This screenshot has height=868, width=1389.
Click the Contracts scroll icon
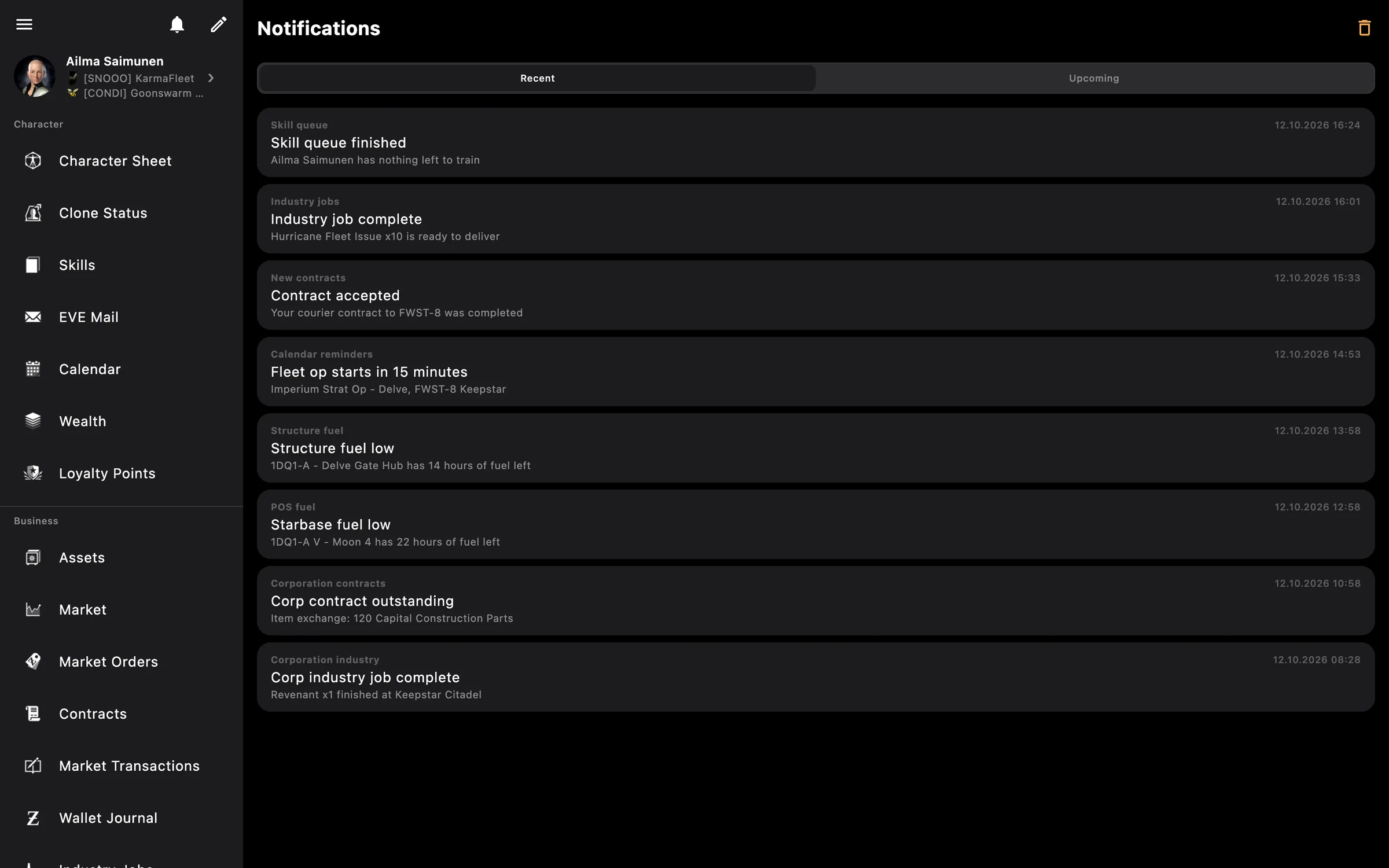point(33,713)
